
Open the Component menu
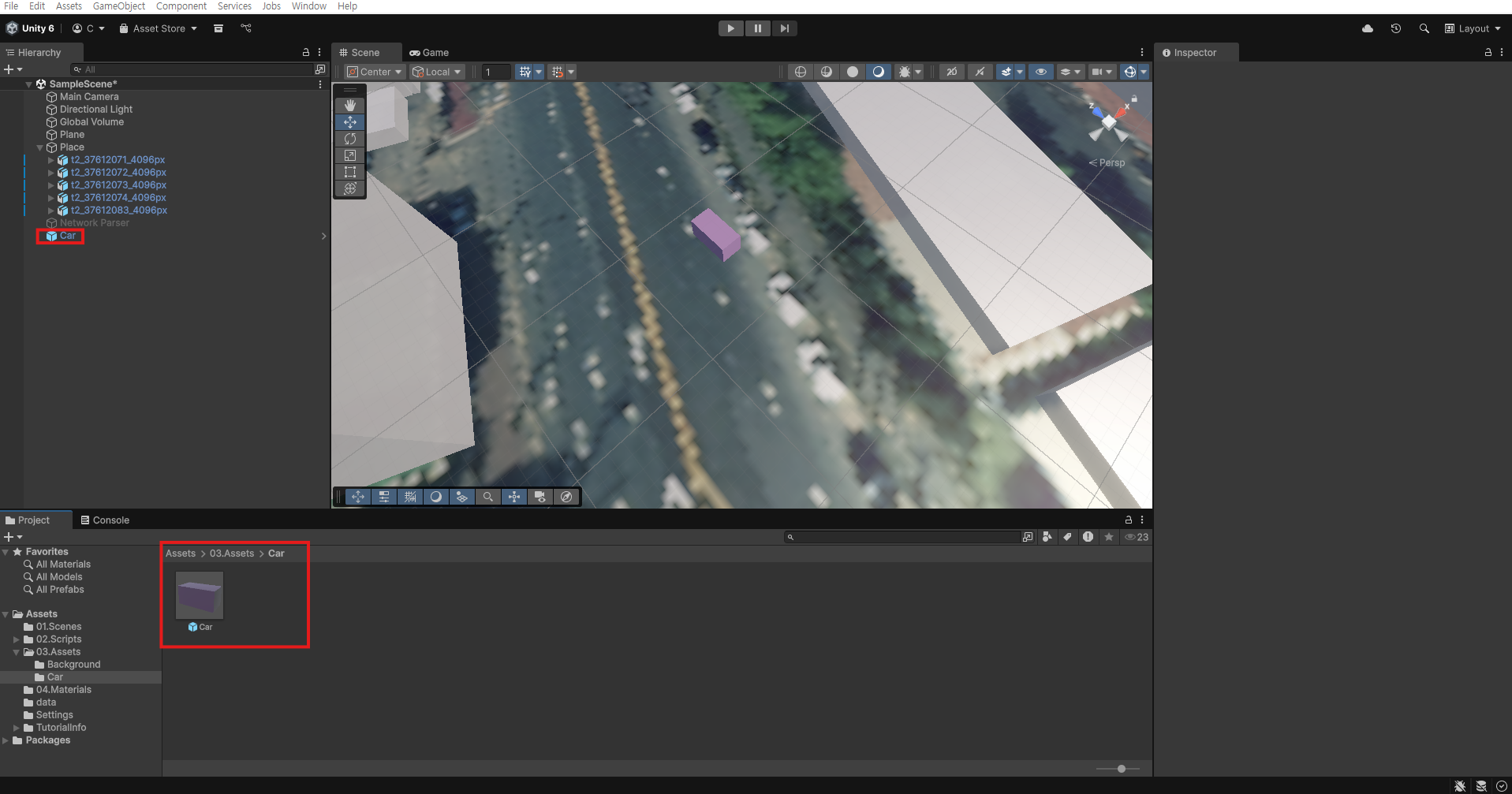(x=181, y=6)
